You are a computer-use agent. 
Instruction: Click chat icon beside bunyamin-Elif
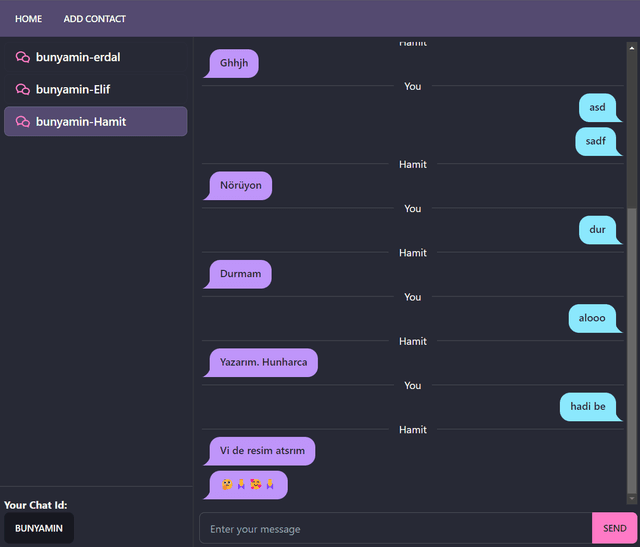pos(23,89)
